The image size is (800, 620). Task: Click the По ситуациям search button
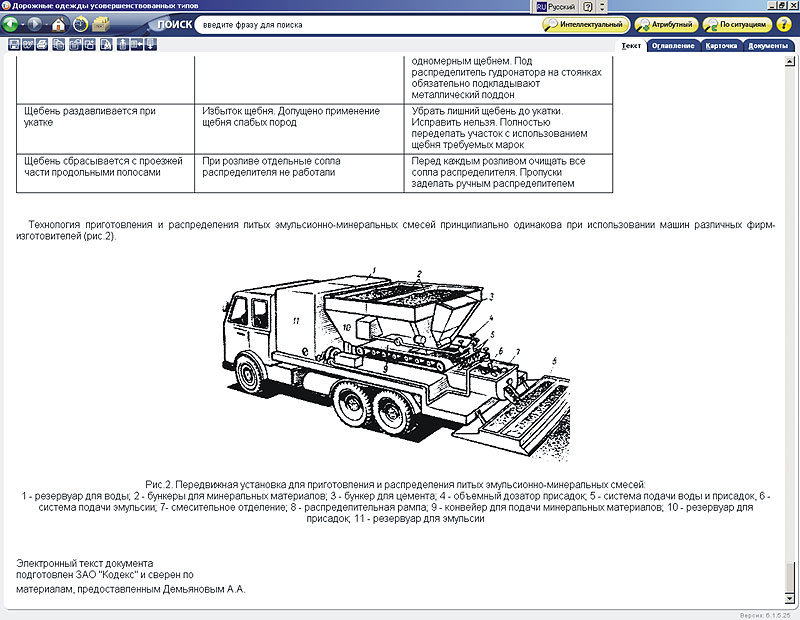pos(738,24)
